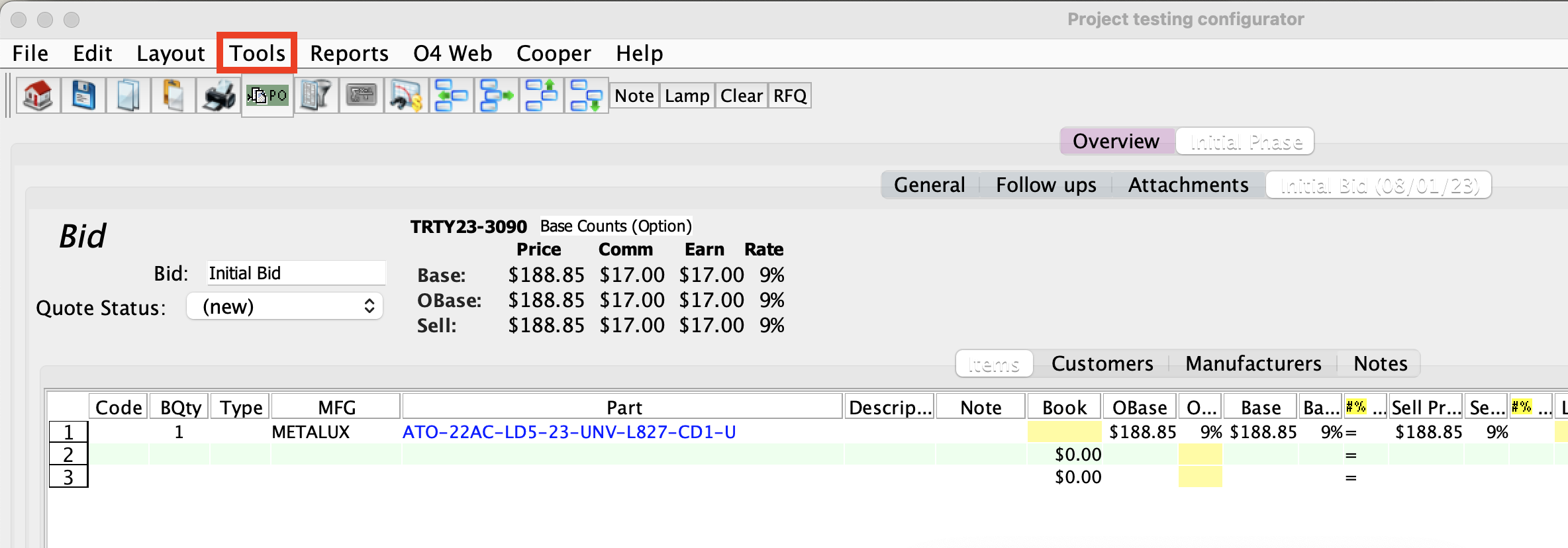The height and width of the screenshot is (548, 1568).
Task: Open the Reports menu
Action: click(350, 54)
